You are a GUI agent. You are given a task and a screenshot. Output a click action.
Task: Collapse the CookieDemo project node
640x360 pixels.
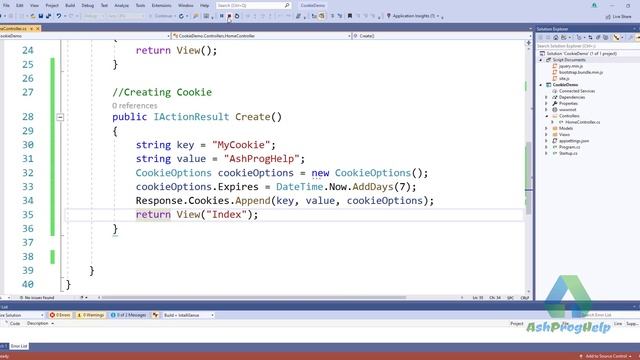point(541,85)
